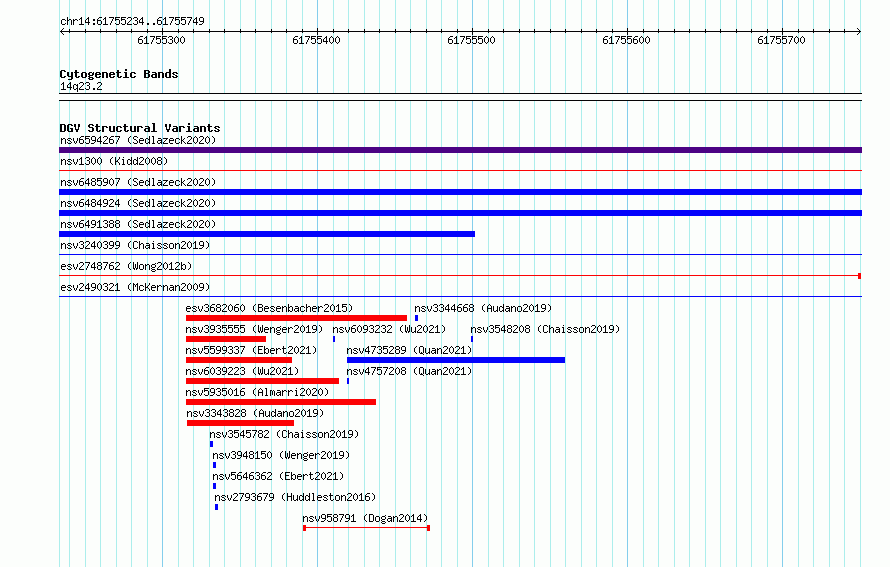Select the small blue marker under nsv3344668

pos(416,318)
